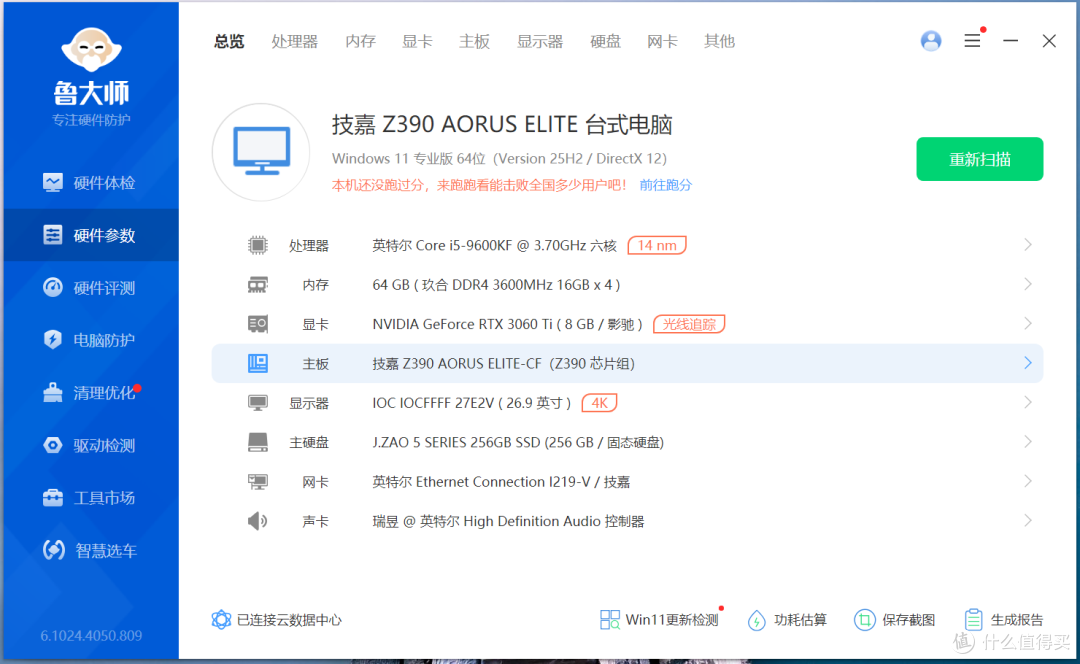Expand the 网卡 row chevron
1080x664 pixels.
[1028, 481]
